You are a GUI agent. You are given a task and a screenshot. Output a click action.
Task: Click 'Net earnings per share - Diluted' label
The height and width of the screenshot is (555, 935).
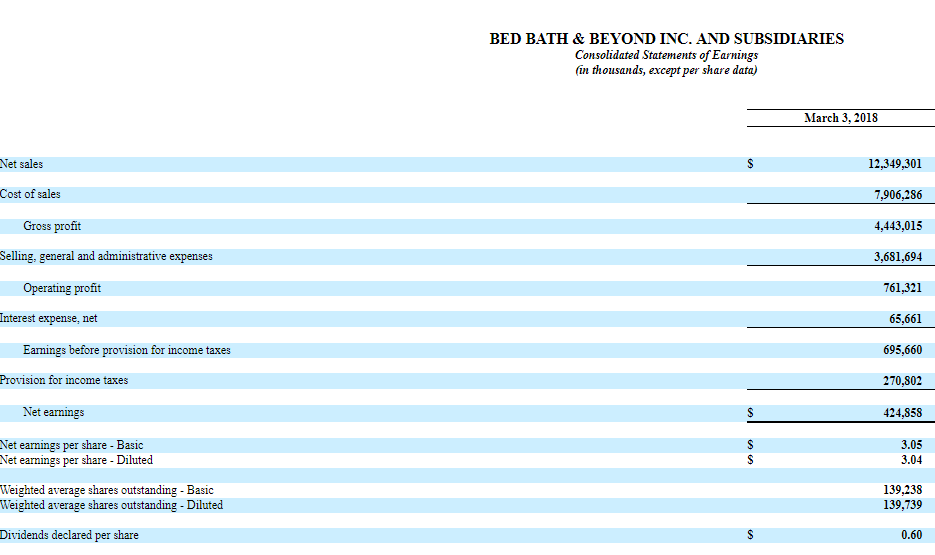tap(76, 460)
